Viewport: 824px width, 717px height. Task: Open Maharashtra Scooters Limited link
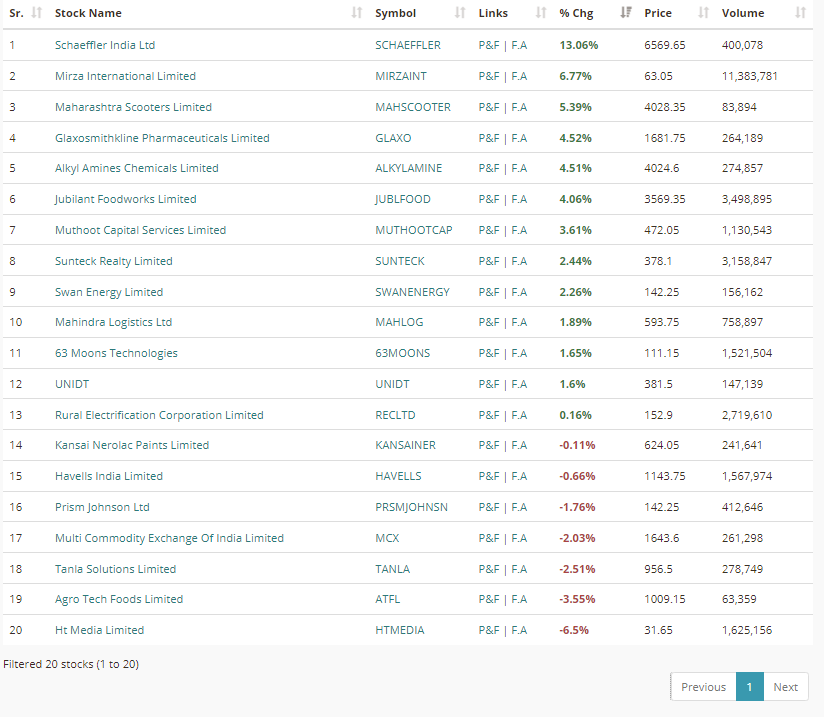pyautogui.click(x=133, y=107)
